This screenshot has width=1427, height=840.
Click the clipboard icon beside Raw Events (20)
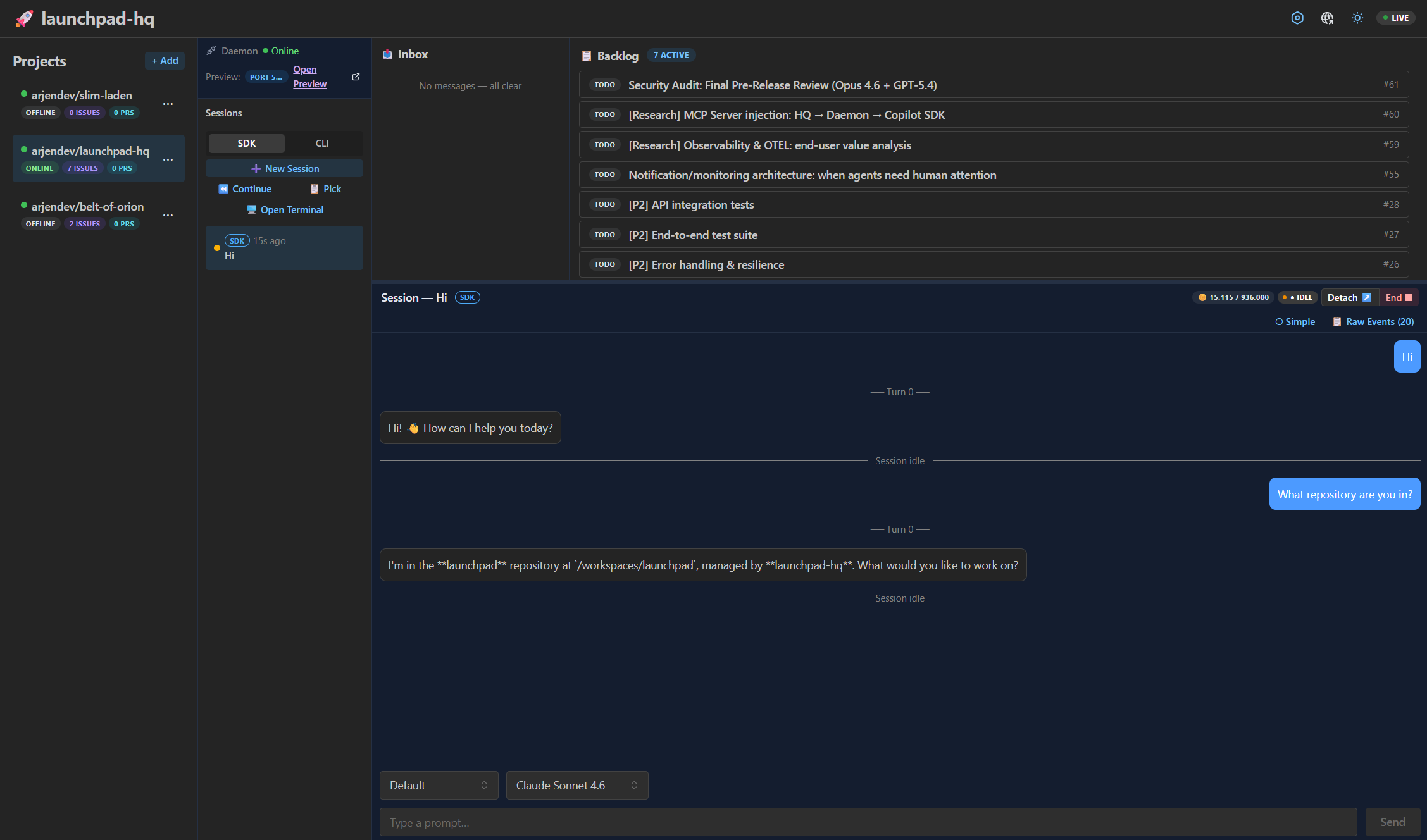(1337, 321)
